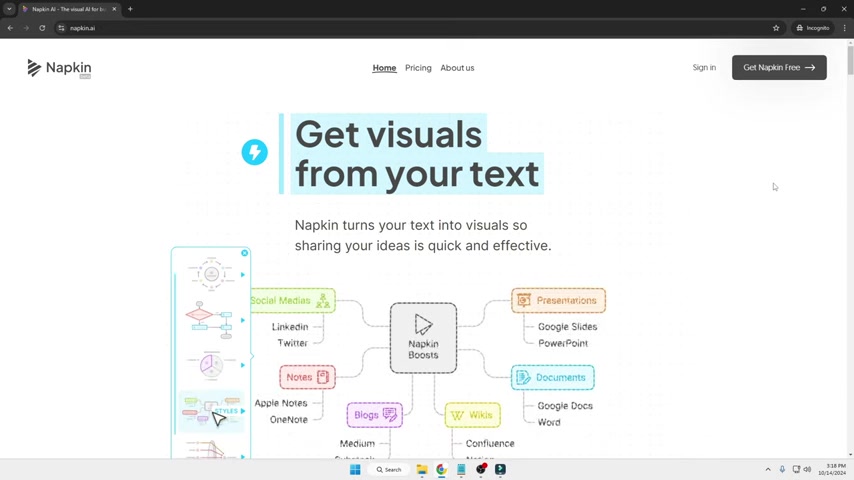Click the people icon in Social Medias

[323, 300]
